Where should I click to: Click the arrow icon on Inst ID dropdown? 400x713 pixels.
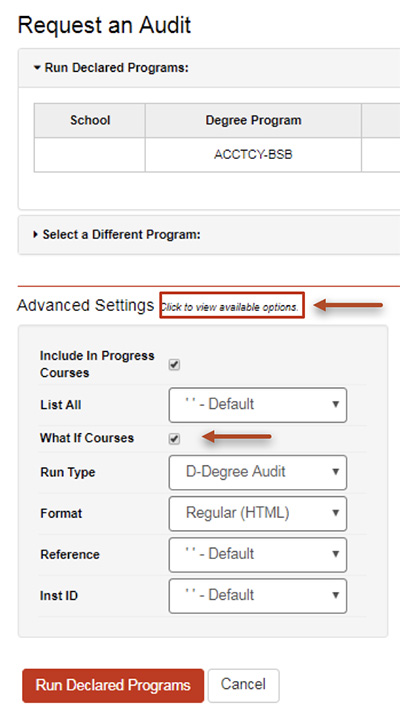(x=335, y=595)
